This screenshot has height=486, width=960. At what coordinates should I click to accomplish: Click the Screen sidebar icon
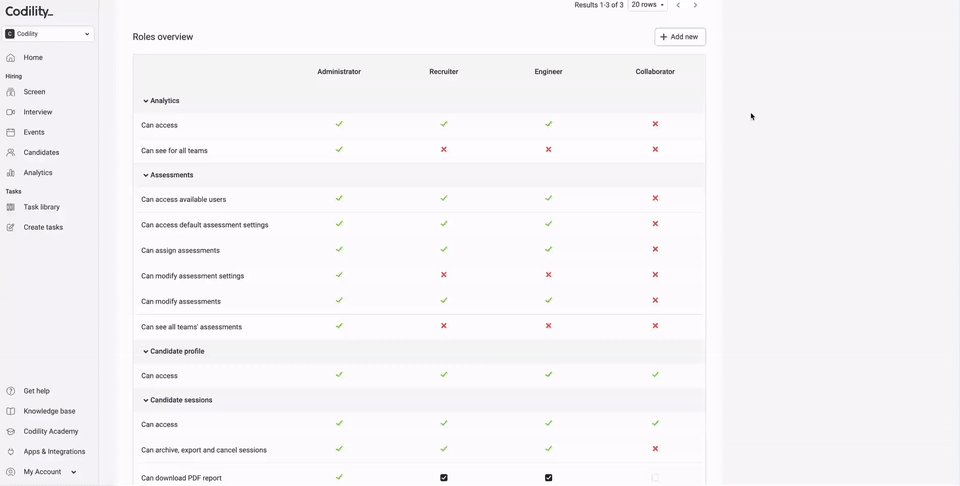click(x=10, y=92)
